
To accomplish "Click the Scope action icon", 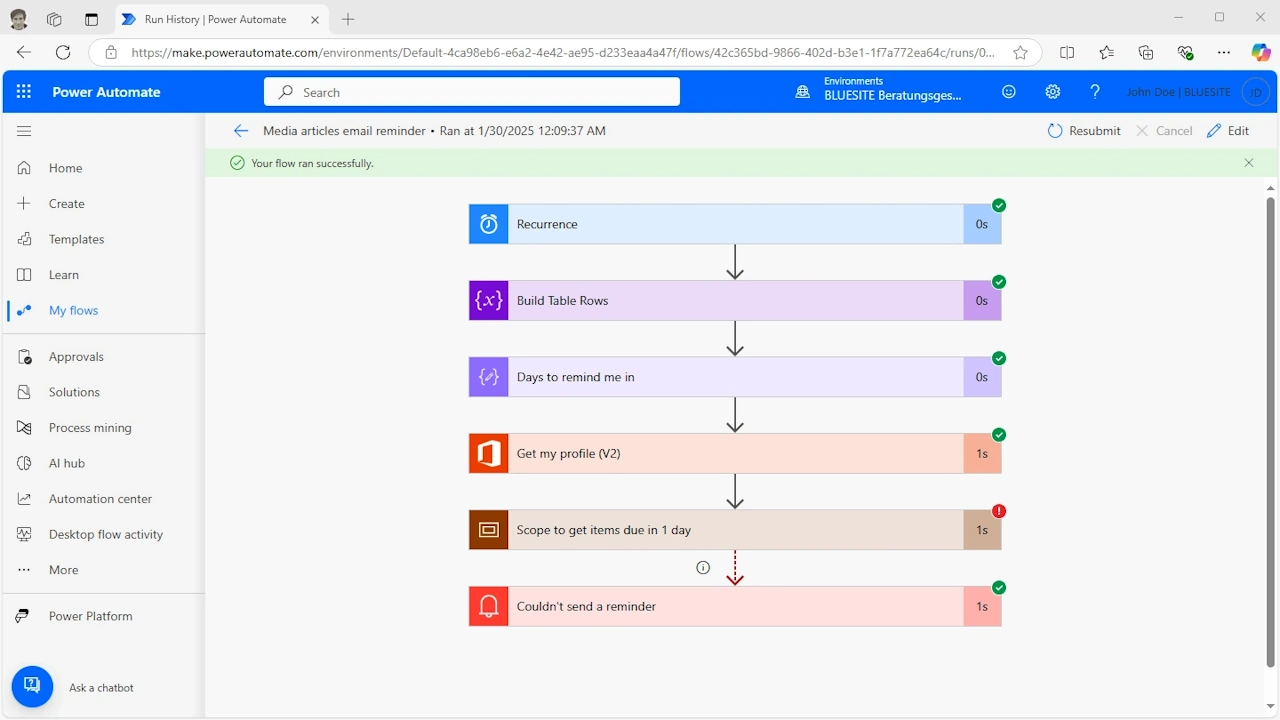I will coord(488,530).
